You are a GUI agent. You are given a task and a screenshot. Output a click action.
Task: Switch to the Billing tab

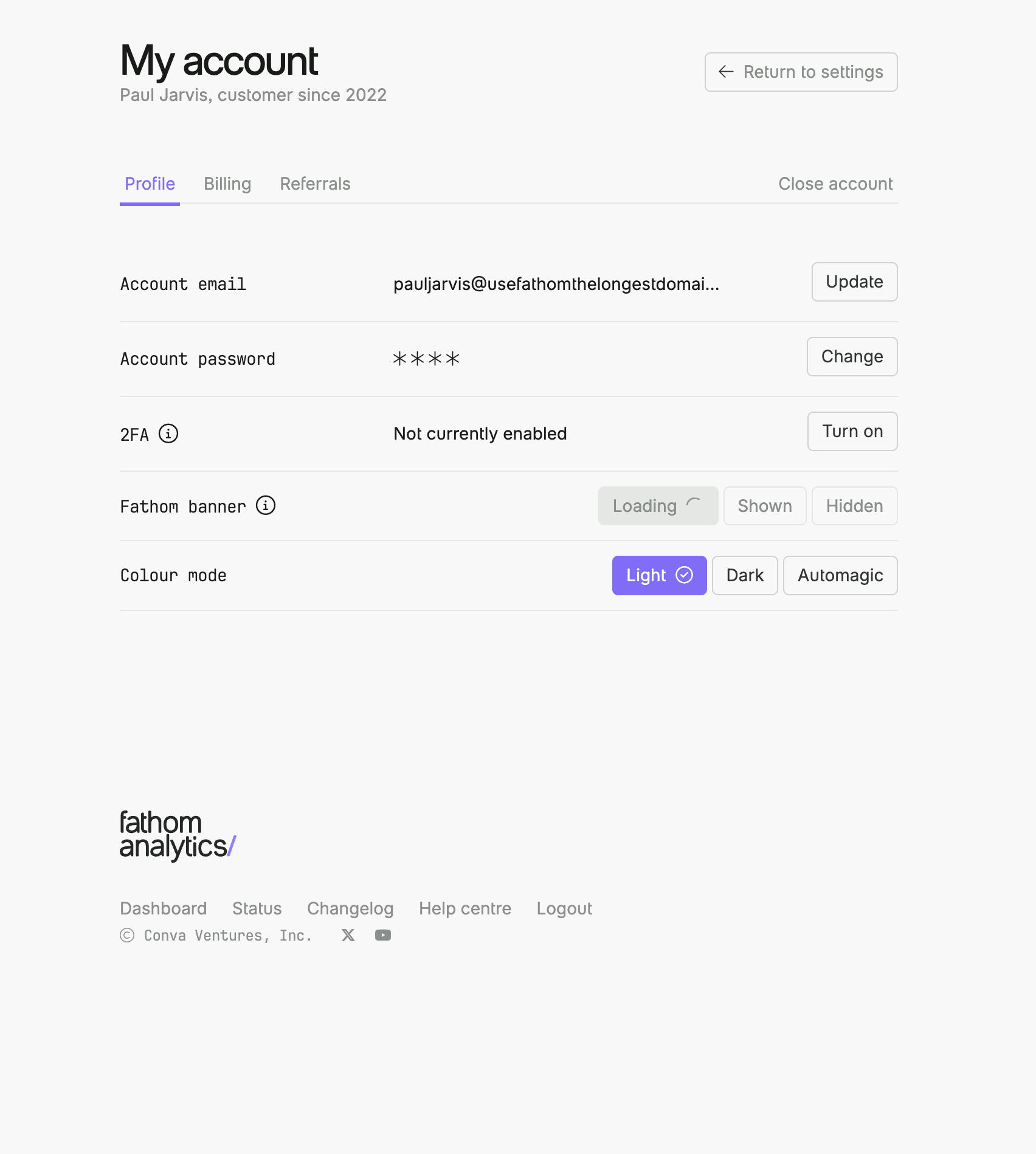227,184
